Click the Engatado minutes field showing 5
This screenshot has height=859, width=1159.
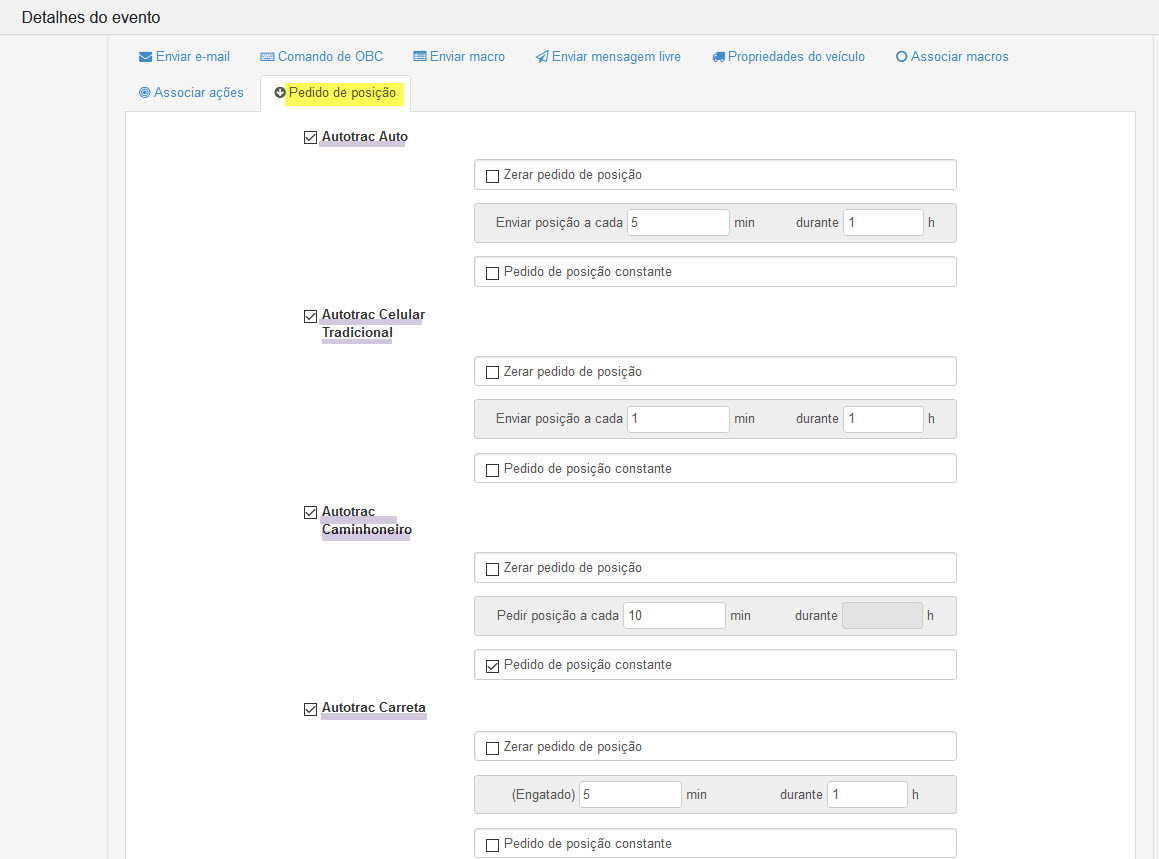[x=630, y=795]
